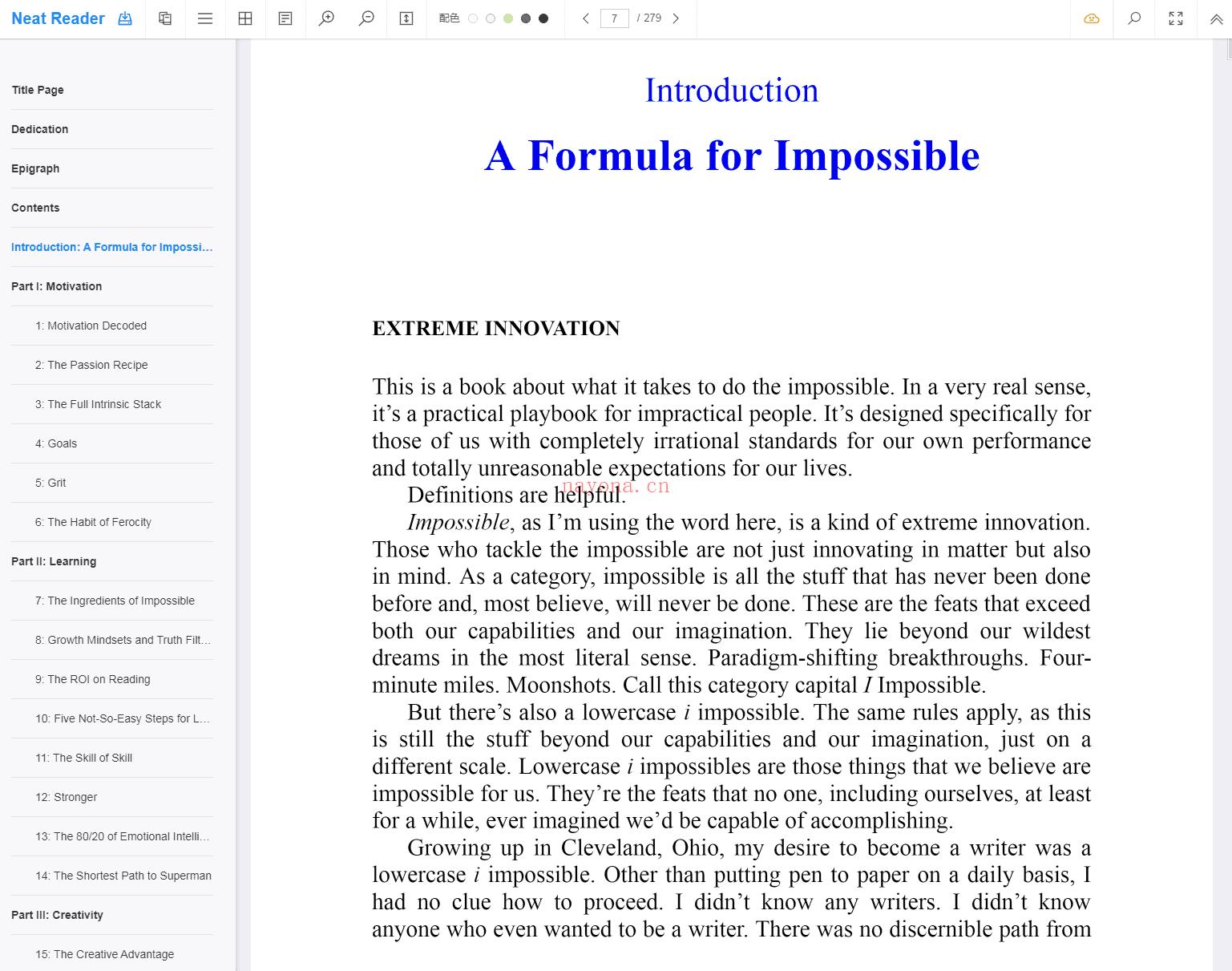Open Title Page in contents
Viewport: 1232px width, 971px height.
click(x=112, y=90)
